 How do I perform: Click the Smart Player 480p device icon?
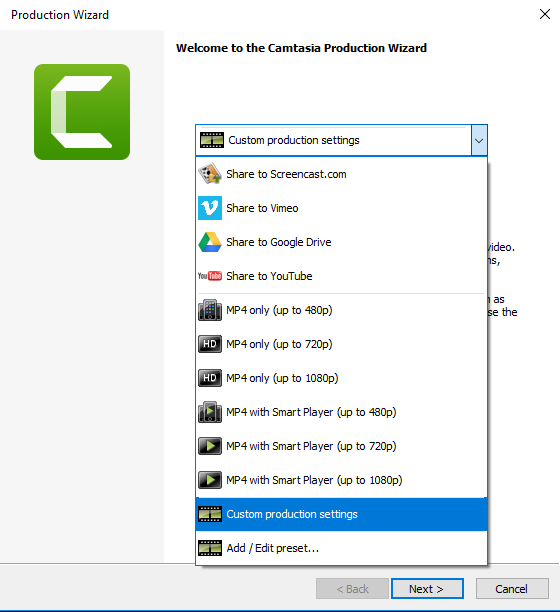(210, 412)
